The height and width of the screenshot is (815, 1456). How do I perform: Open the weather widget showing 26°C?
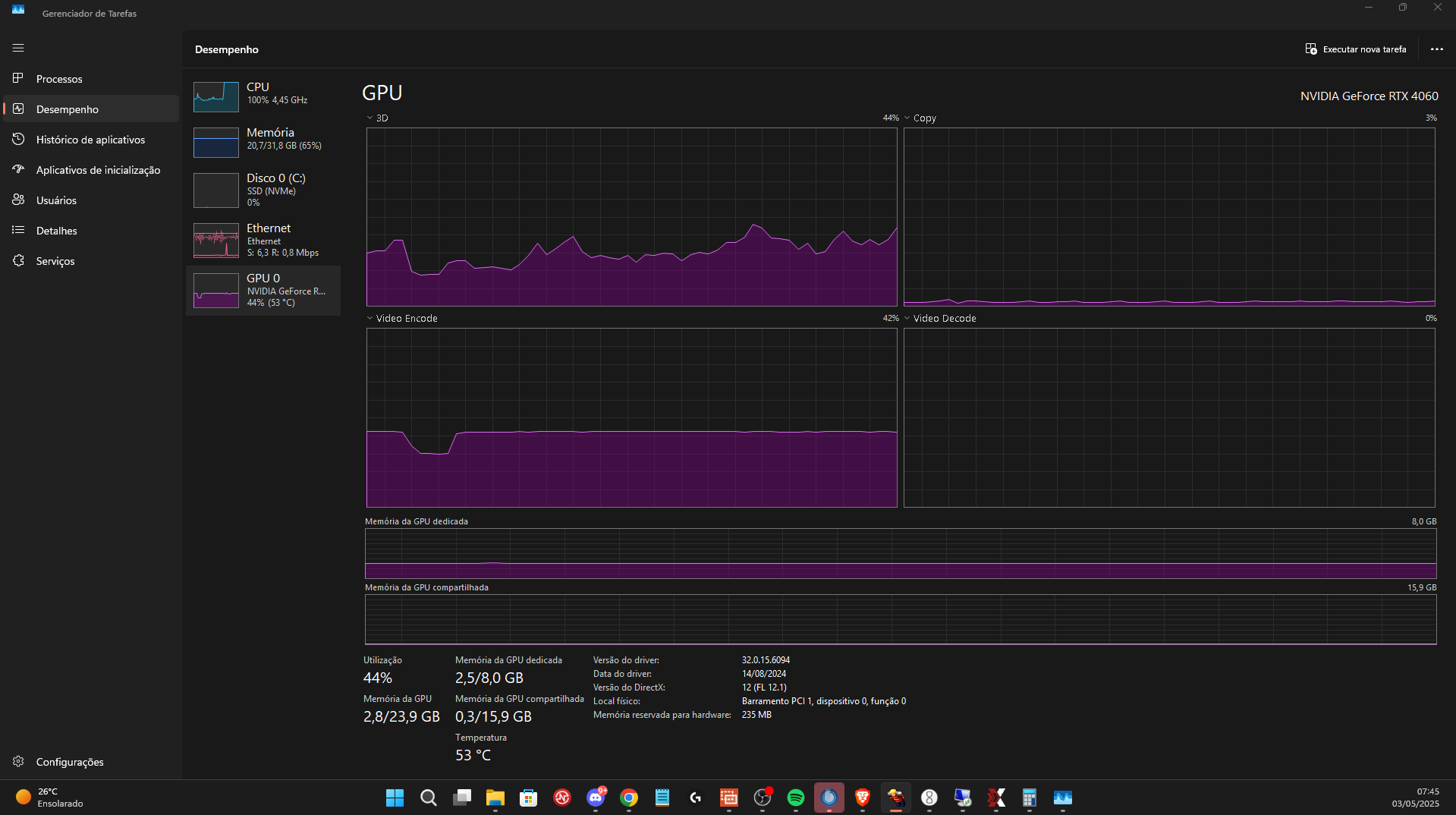[x=49, y=798]
